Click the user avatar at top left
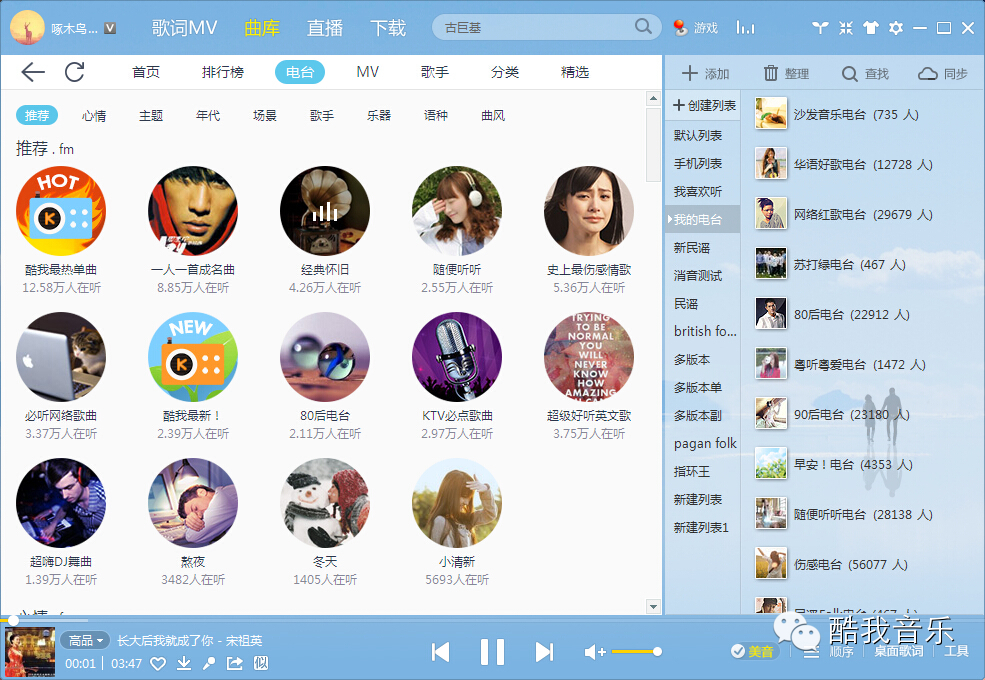The width and height of the screenshot is (985, 680). (x=27, y=28)
